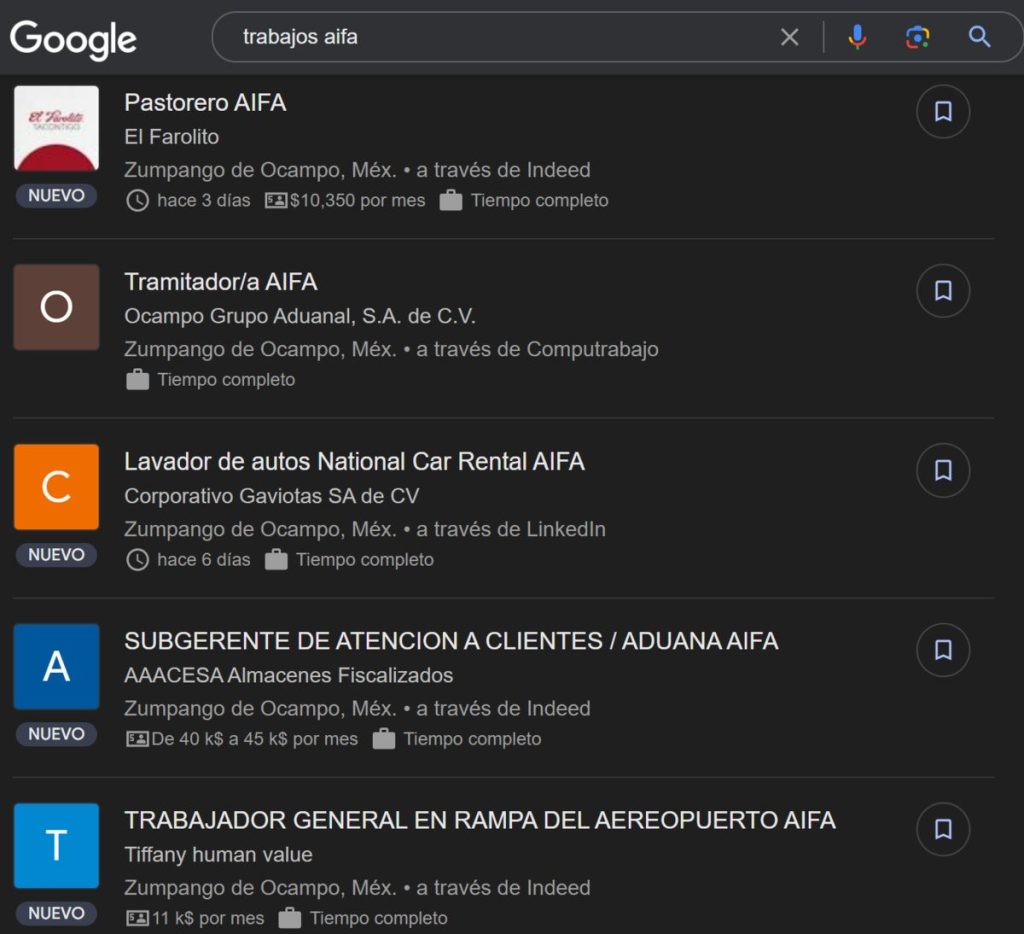The height and width of the screenshot is (934, 1024).
Task: Open TRABAJADOR GENERAL EN RAMPA DEL AEREOPUERTO AIFA
Action: coord(480,820)
